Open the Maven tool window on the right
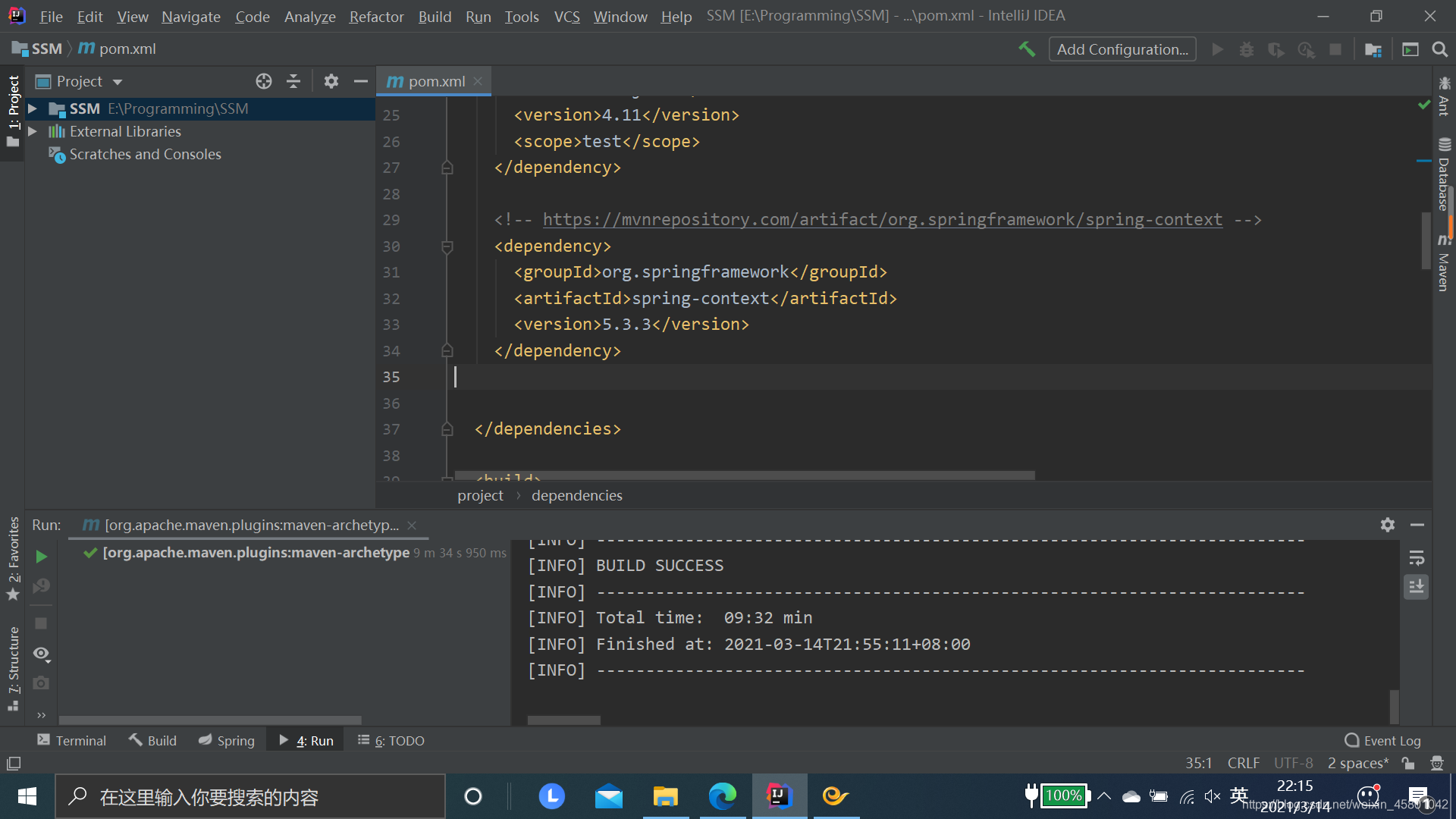 (1444, 263)
